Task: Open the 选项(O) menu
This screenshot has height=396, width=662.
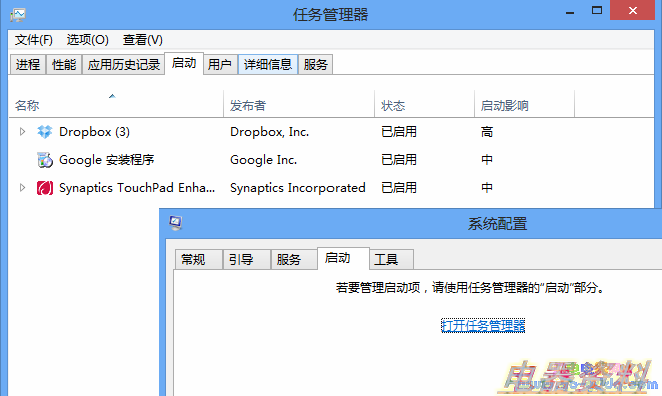Action: pos(87,40)
